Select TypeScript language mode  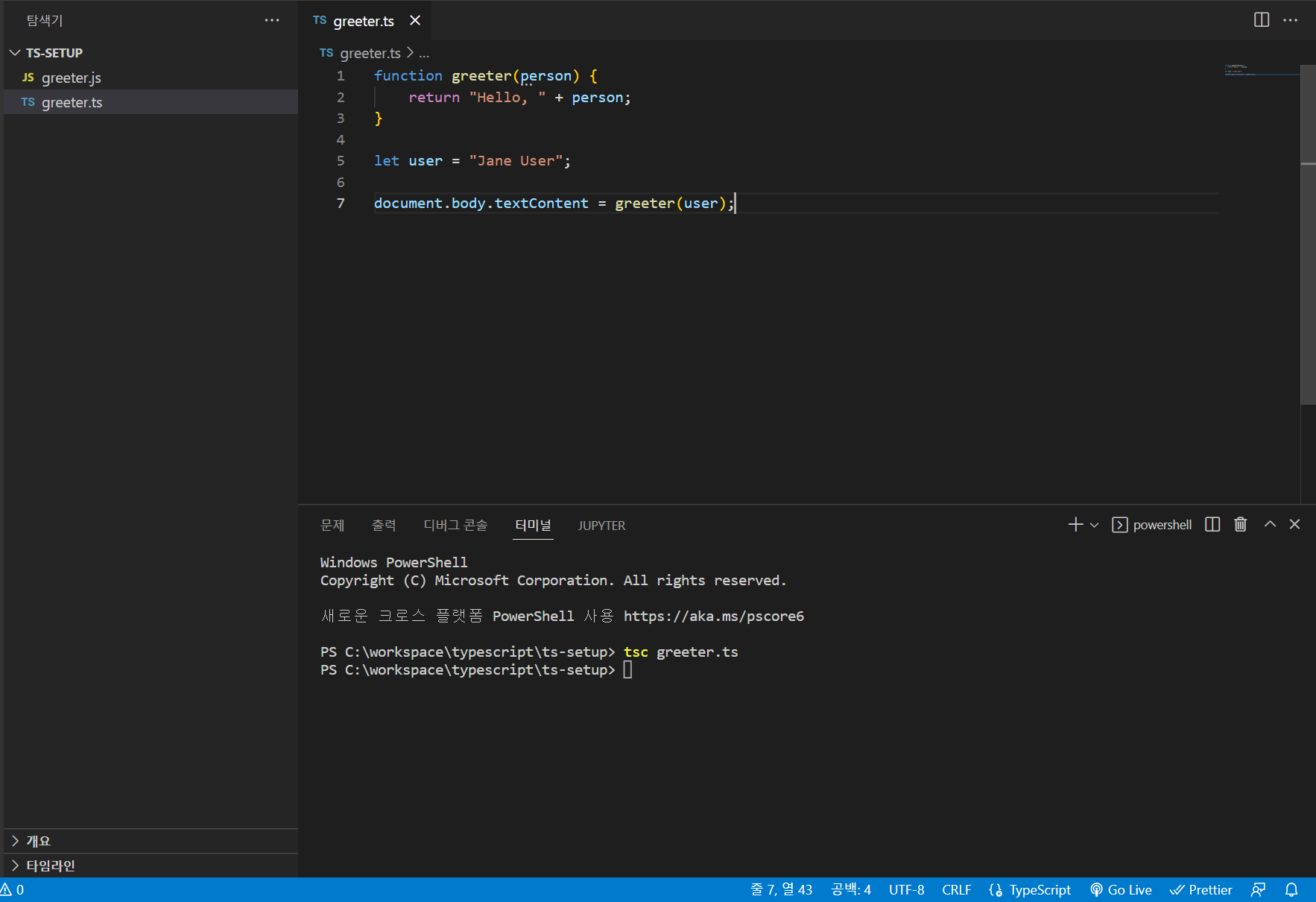1040,890
